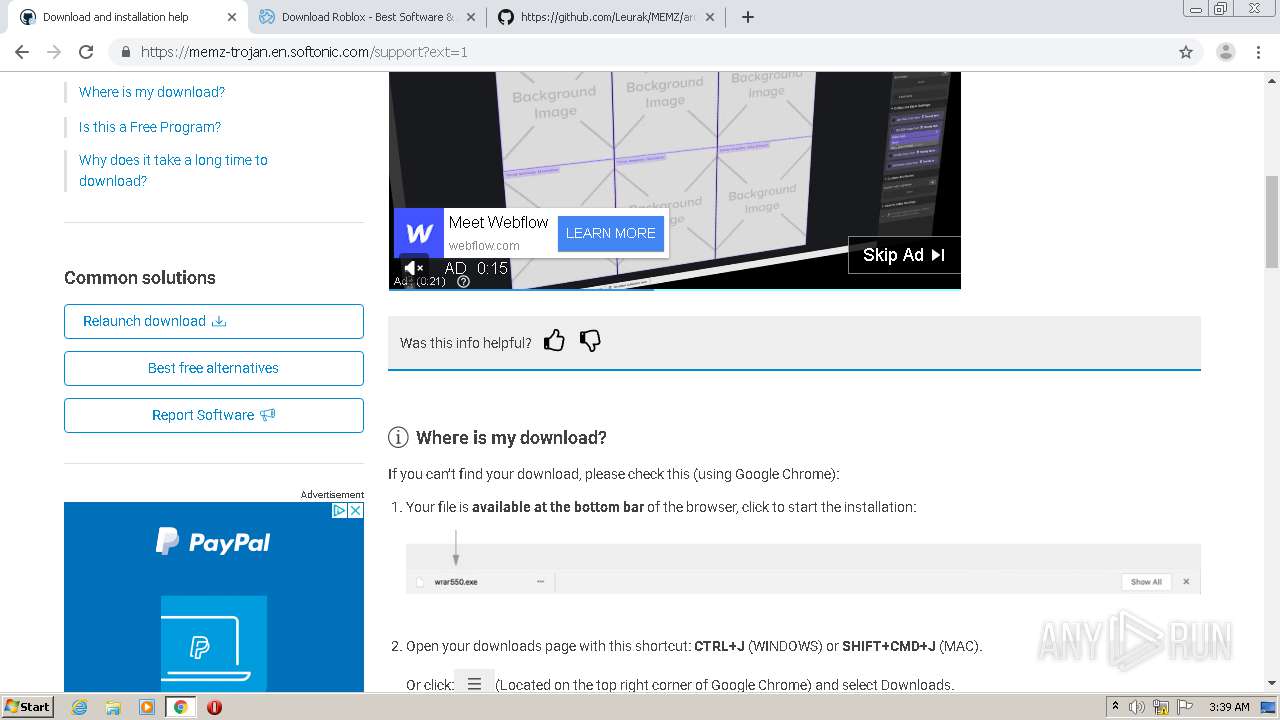Click the ad help question mark icon
This screenshot has height=720, width=1280.
(463, 282)
